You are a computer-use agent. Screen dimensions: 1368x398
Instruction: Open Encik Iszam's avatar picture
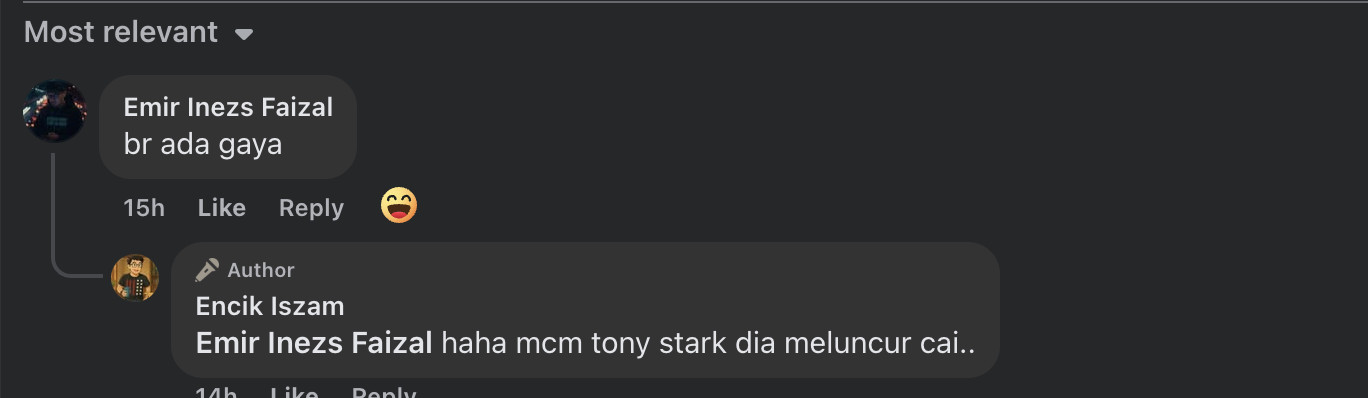[135, 277]
